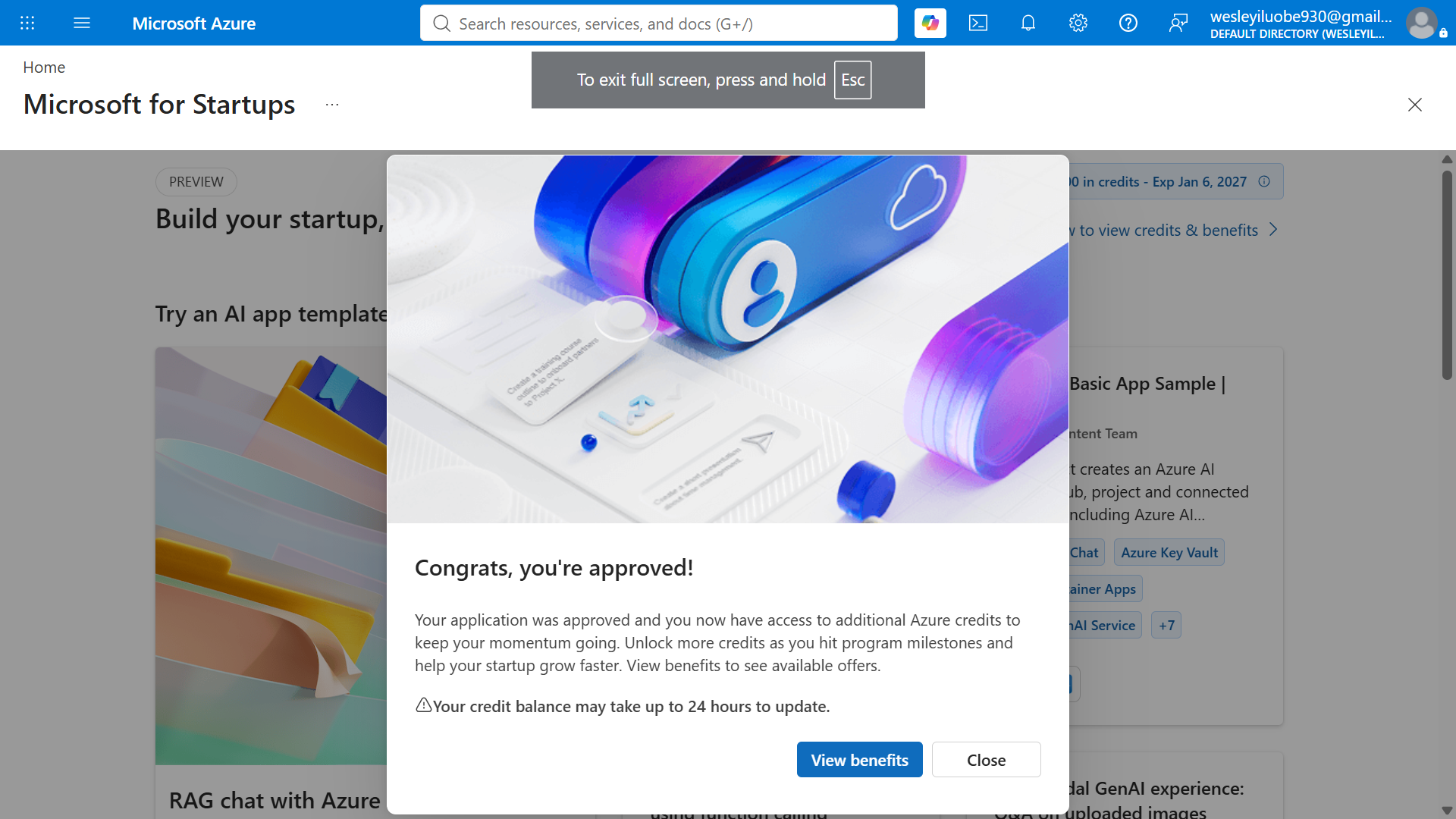The image size is (1456, 819).
Task: Open the ellipsis menu beside Microsoft for Startups
Action: pos(332,105)
